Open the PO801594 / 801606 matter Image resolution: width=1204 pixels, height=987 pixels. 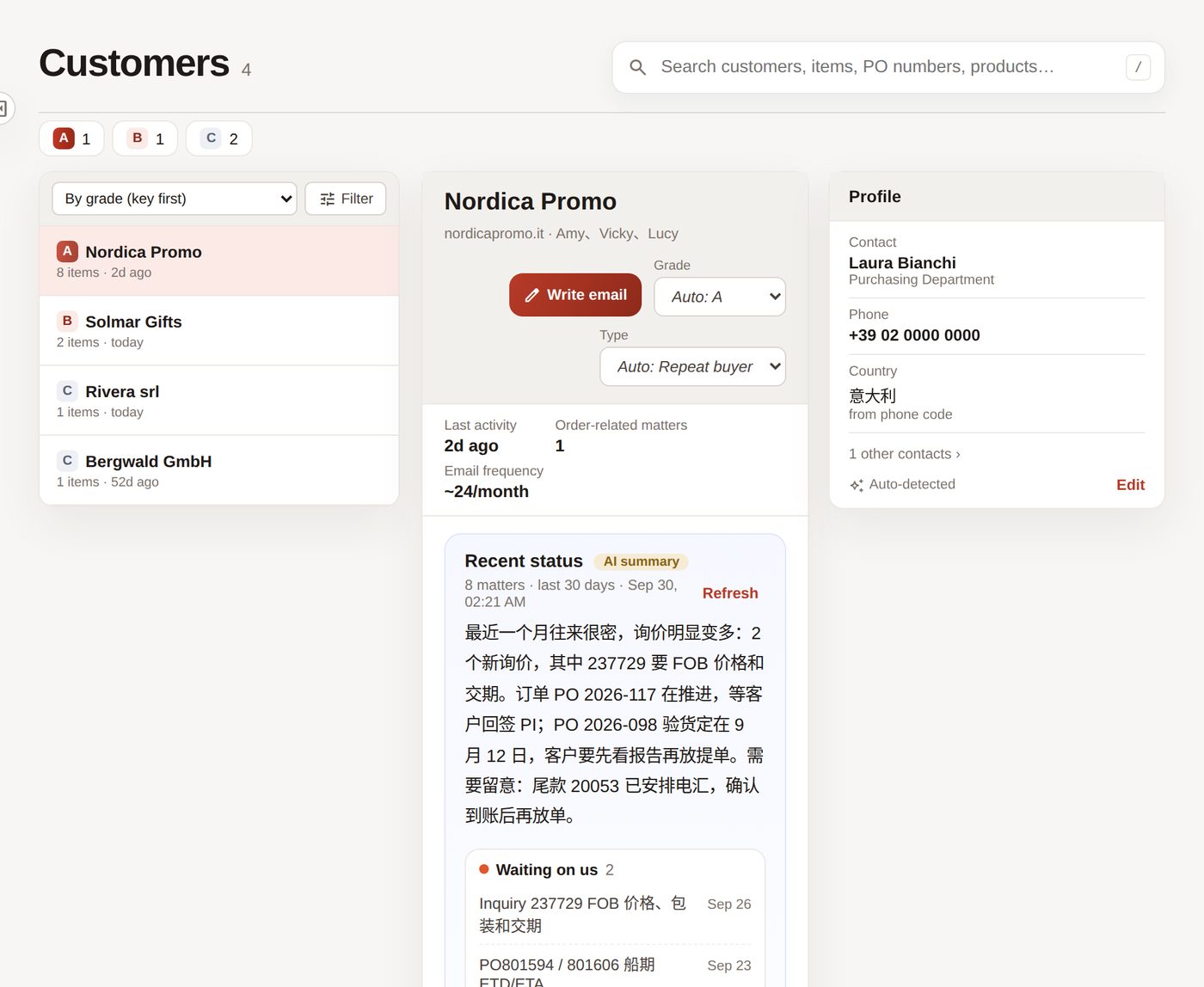(x=615, y=970)
